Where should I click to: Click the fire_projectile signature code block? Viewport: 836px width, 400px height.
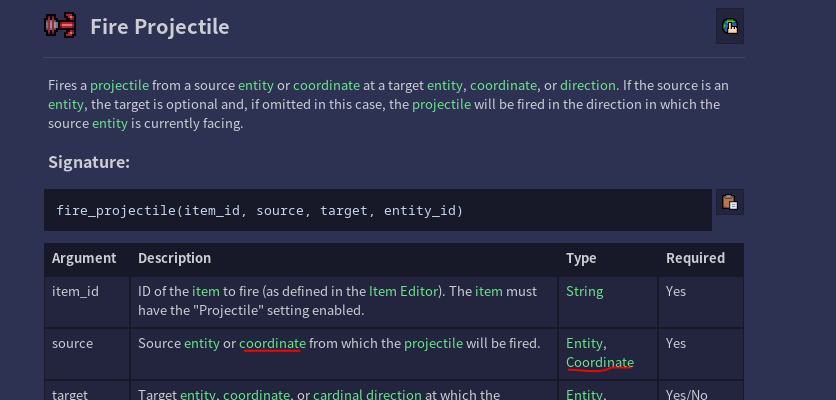coord(377,210)
